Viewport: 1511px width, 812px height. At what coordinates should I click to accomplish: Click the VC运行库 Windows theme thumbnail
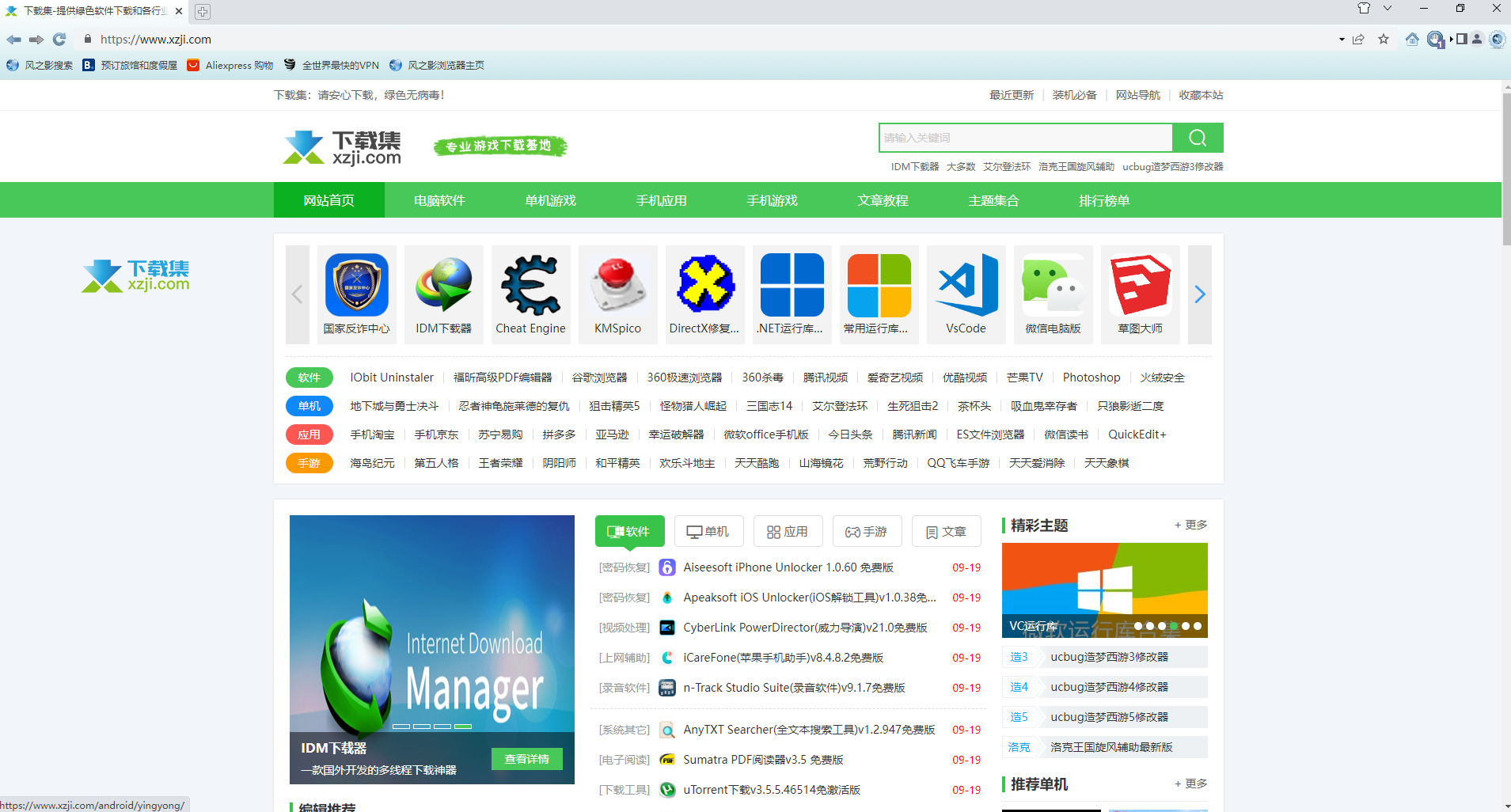click(x=1105, y=590)
